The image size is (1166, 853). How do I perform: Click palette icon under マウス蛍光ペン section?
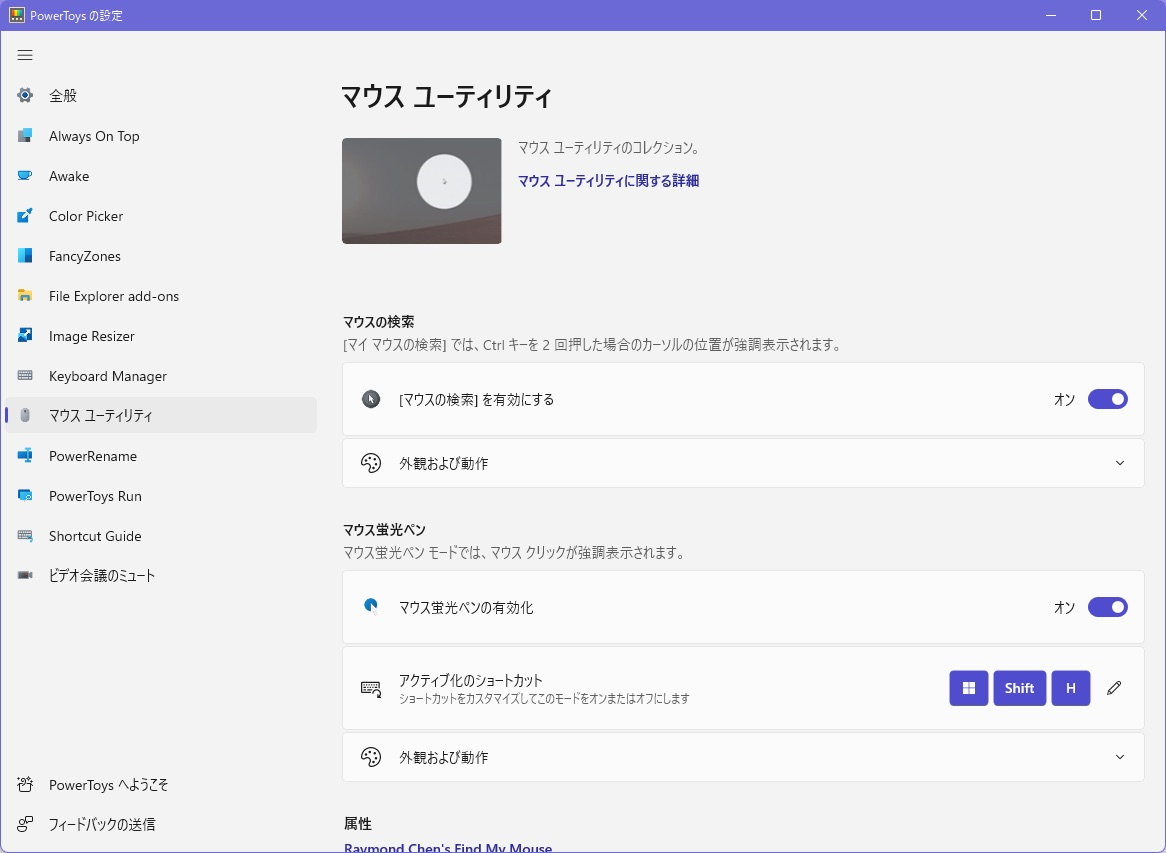[370, 757]
